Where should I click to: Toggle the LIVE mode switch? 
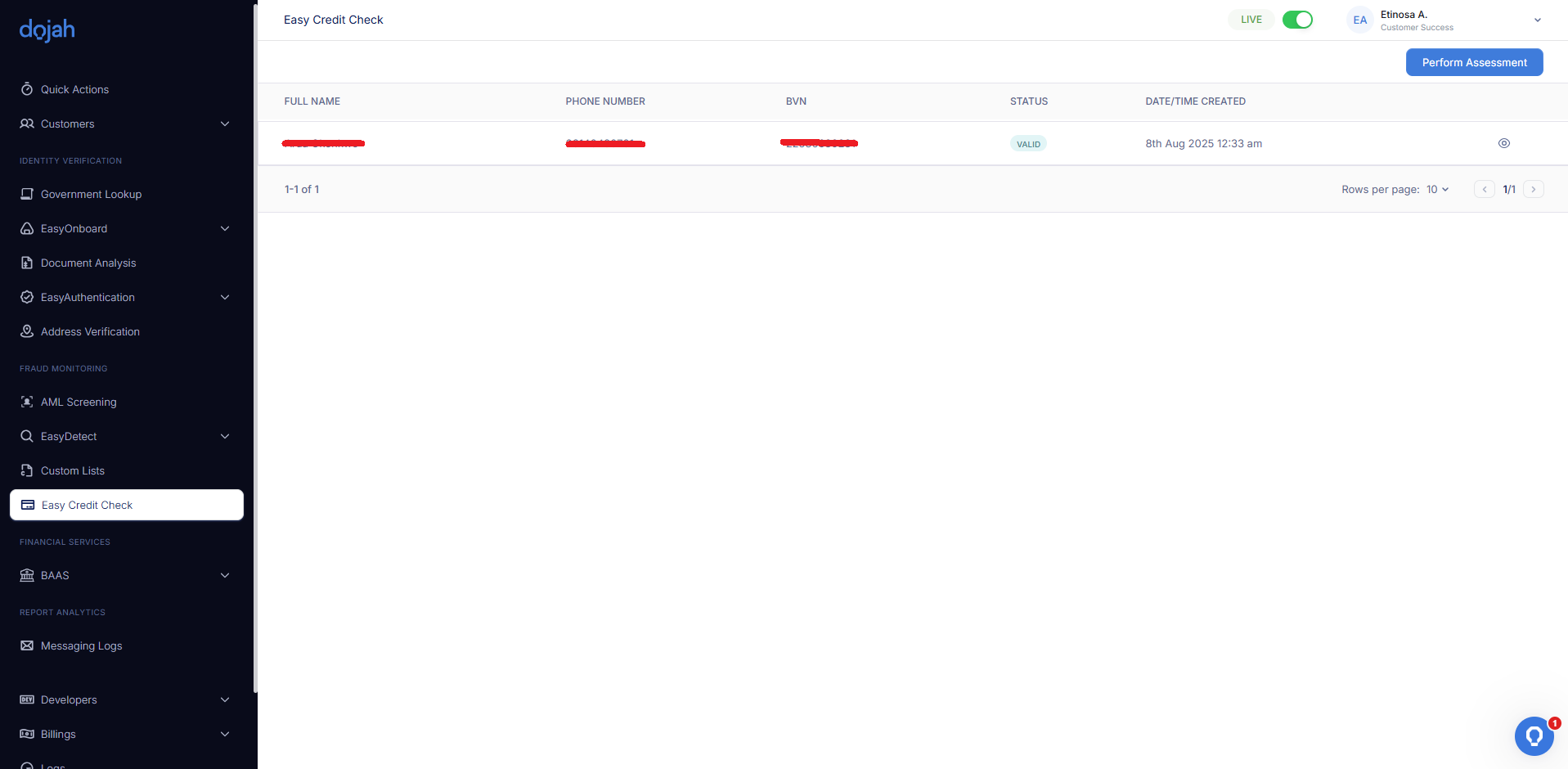[x=1297, y=20]
